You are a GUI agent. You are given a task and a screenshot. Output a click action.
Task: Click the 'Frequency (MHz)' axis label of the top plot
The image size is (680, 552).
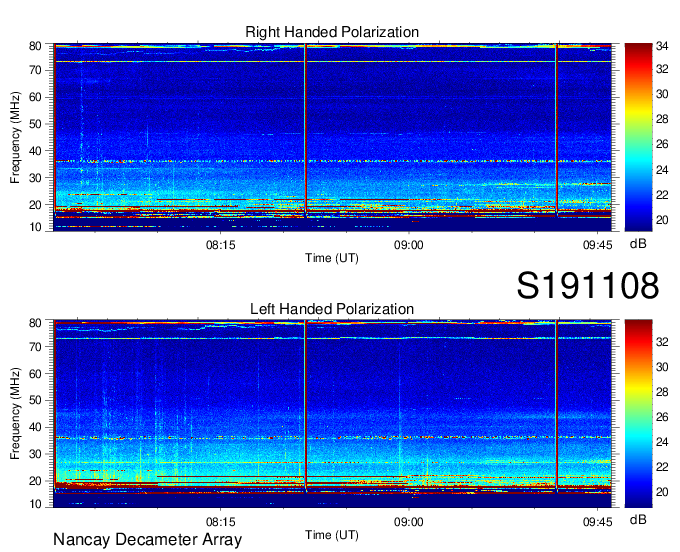[15, 137]
